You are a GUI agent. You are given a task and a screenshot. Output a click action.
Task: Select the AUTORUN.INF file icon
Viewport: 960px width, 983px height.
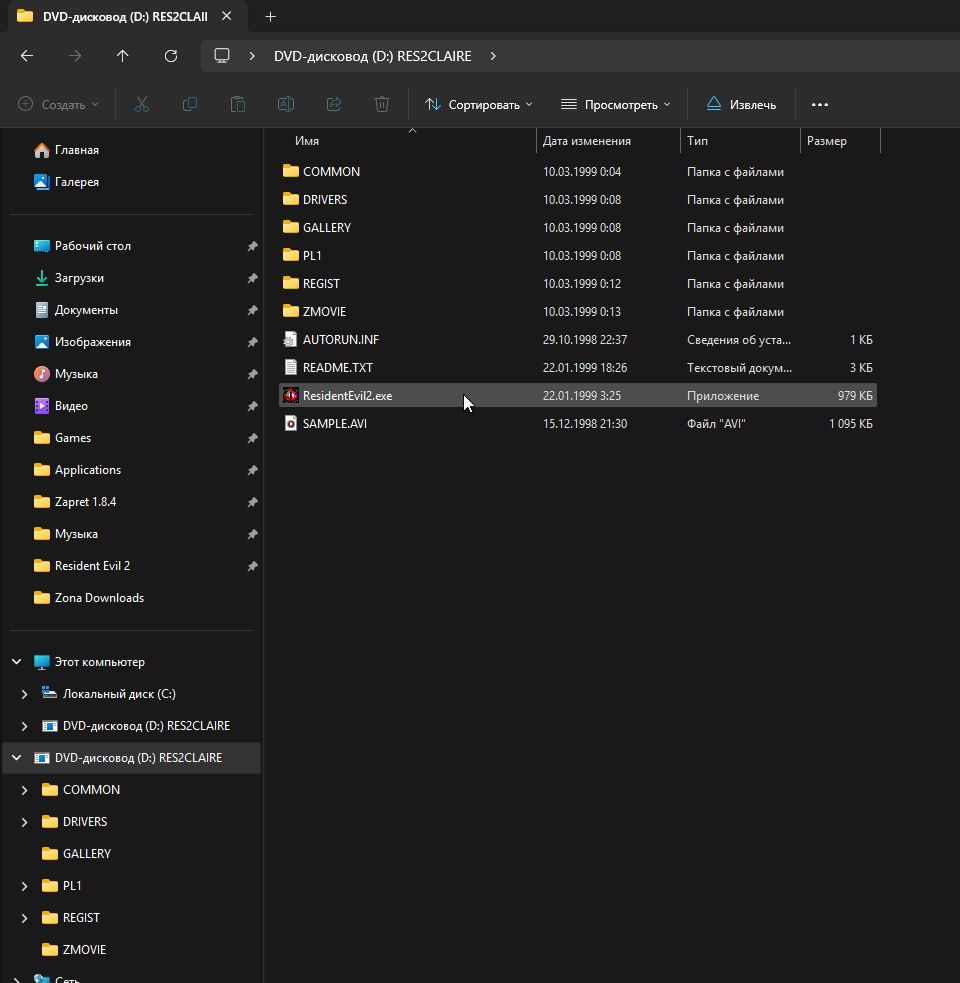coord(290,340)
